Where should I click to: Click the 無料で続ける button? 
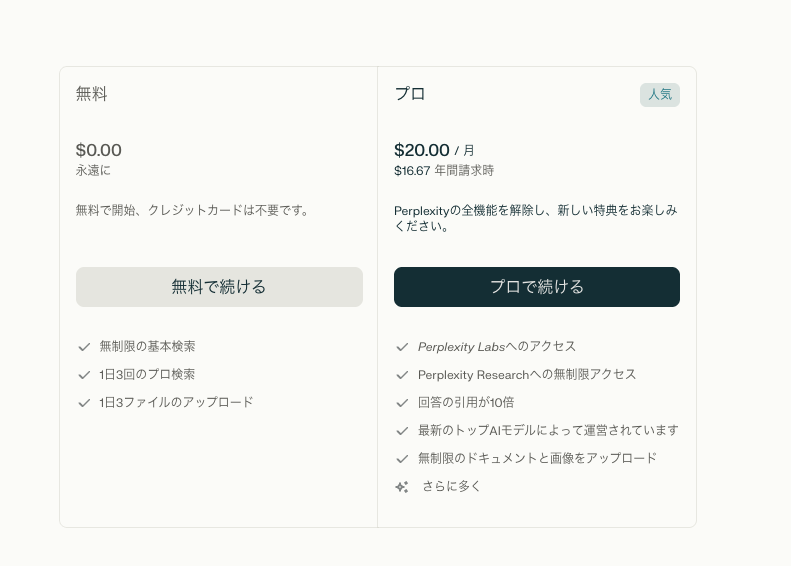(x=219, y=287)
